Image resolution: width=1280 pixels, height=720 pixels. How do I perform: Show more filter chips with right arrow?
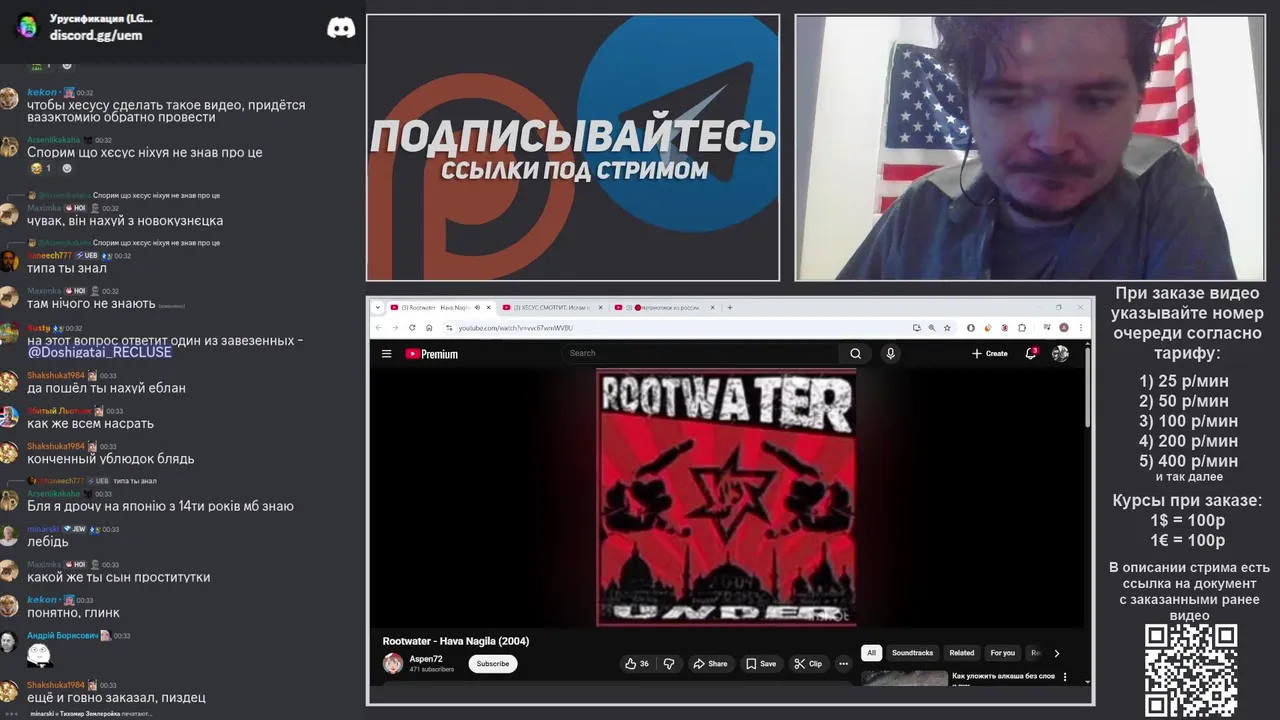click(1057, 653)
